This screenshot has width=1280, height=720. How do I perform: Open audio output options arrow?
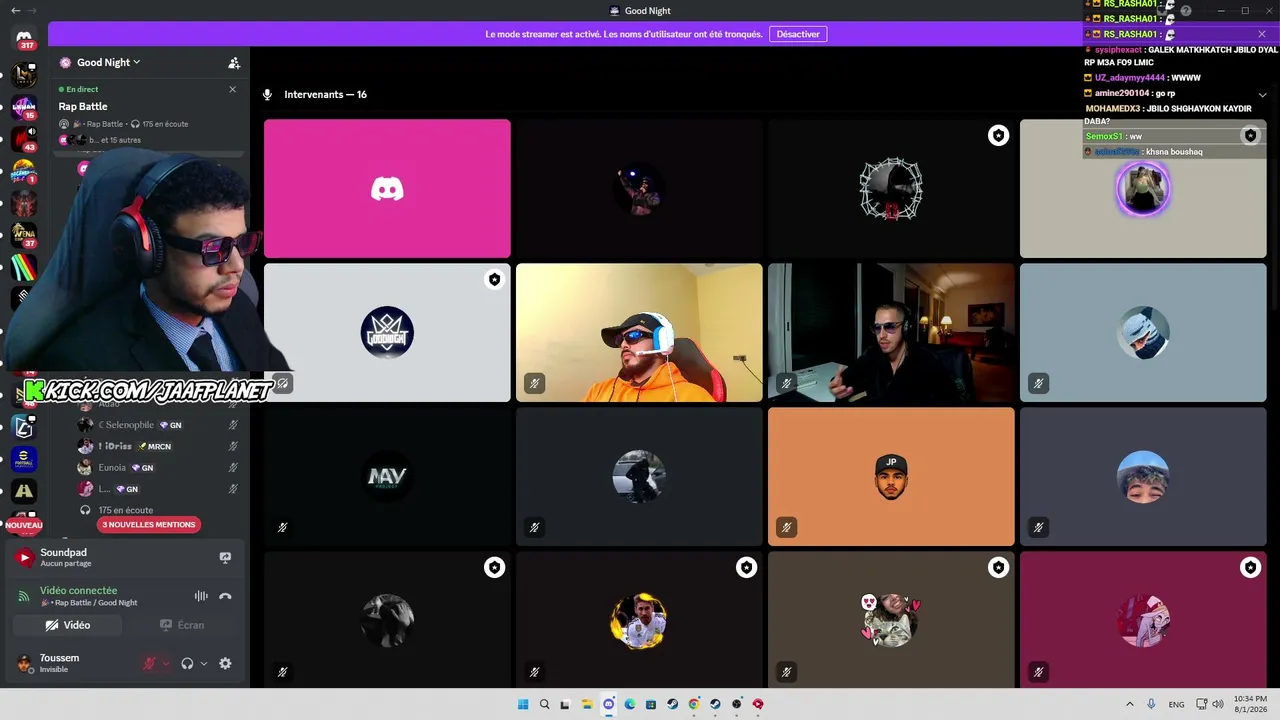(204, 663)
